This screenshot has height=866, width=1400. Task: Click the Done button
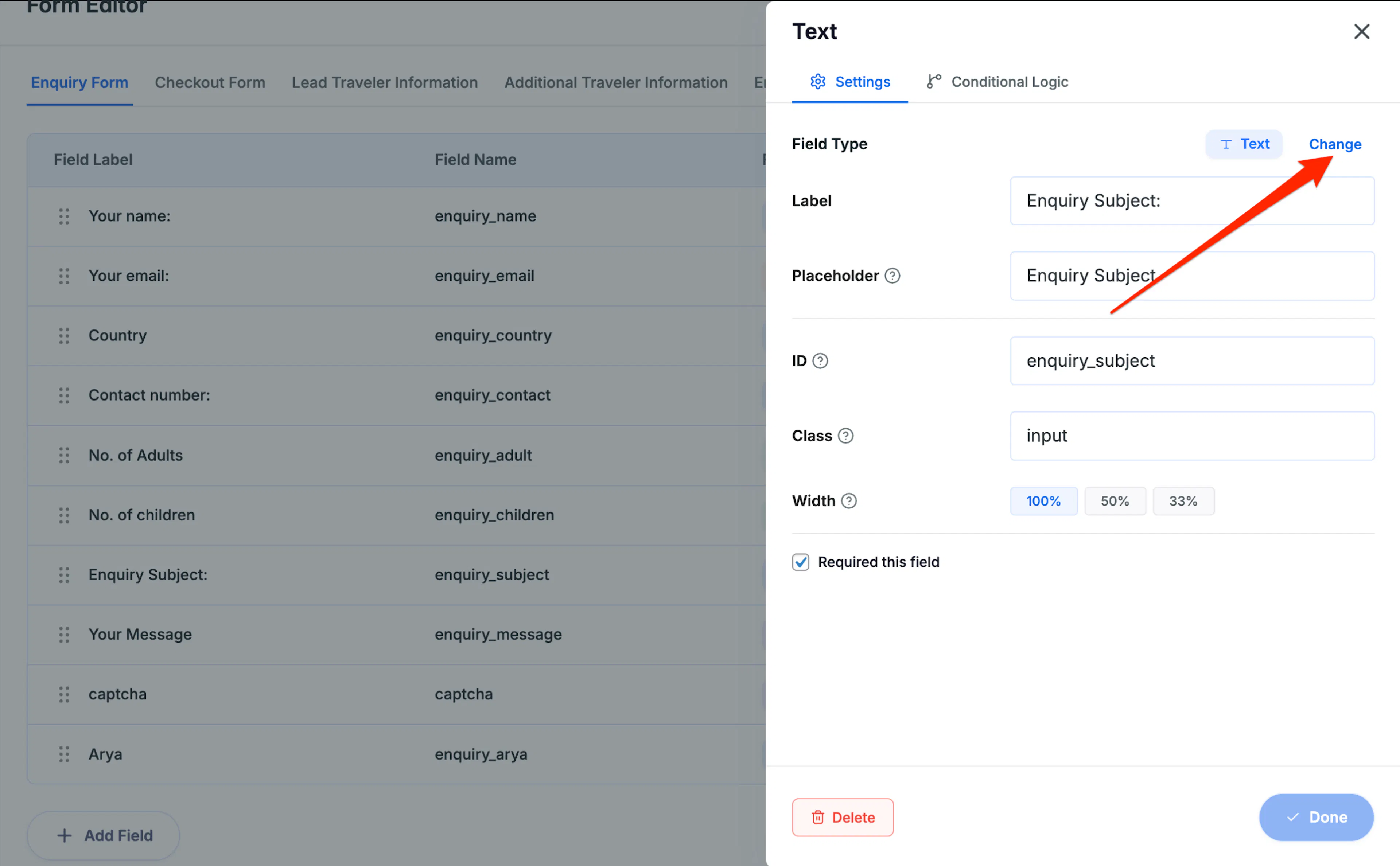click(x=1317, y=817)
